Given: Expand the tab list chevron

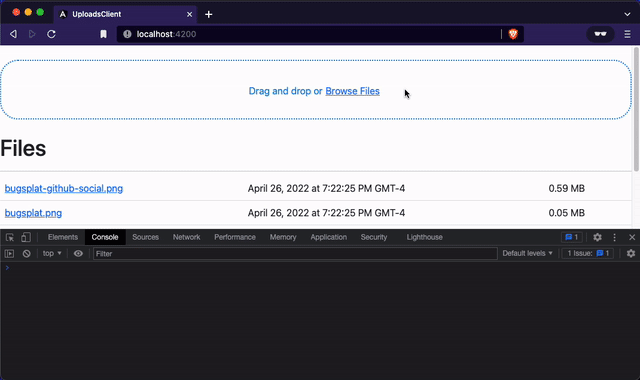Looking at the screenshot, I should coord(627,14).
